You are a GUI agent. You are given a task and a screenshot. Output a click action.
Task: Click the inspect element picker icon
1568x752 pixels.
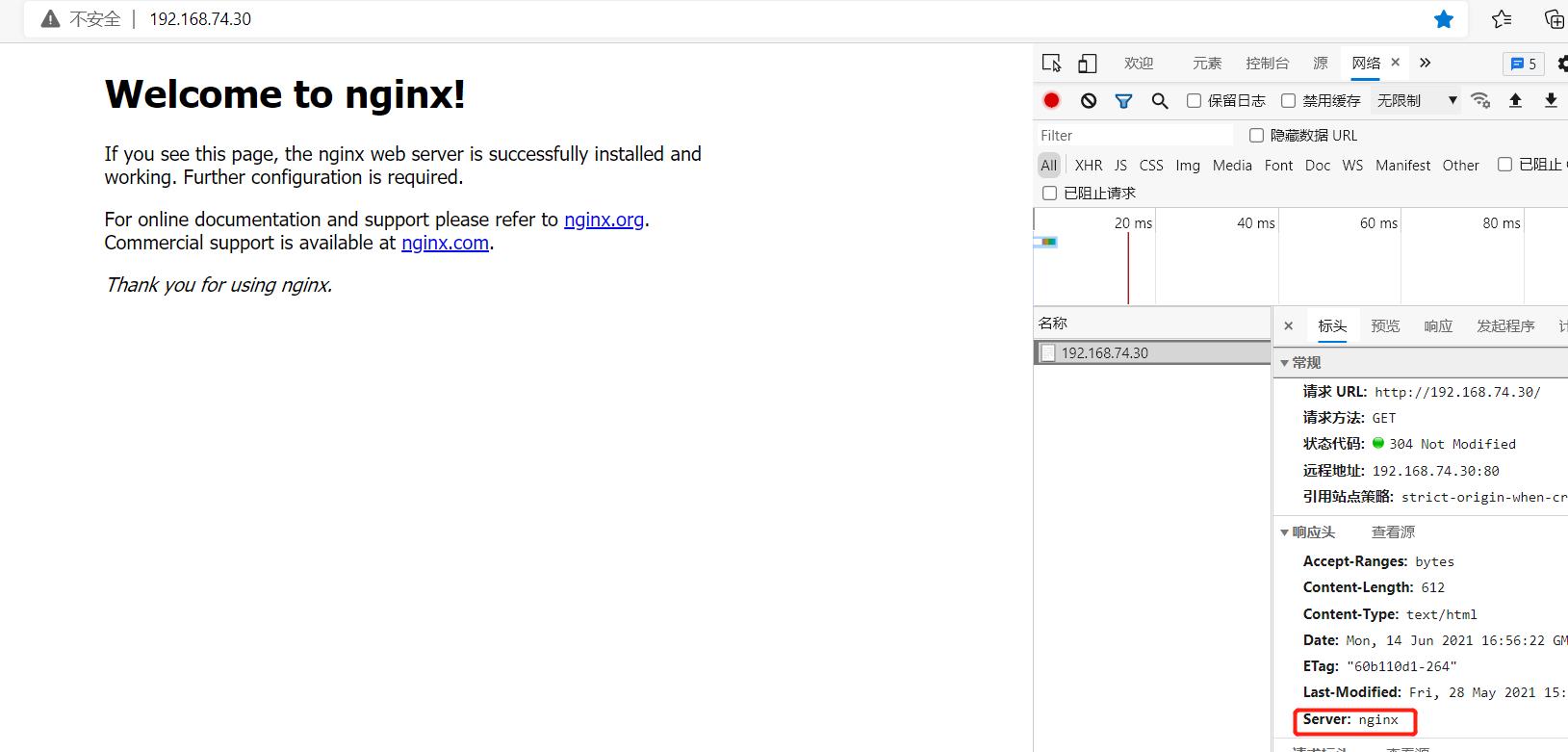1051,64
